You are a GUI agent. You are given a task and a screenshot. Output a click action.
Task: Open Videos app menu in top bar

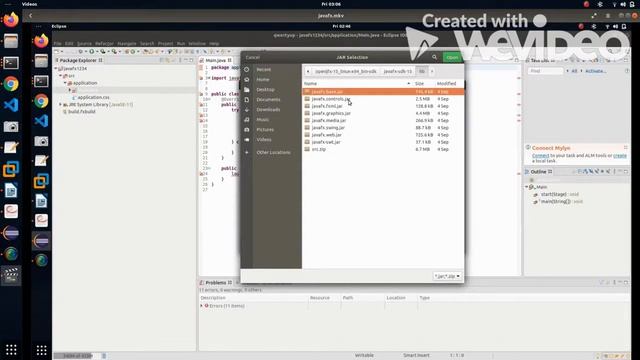coord(29,4)
